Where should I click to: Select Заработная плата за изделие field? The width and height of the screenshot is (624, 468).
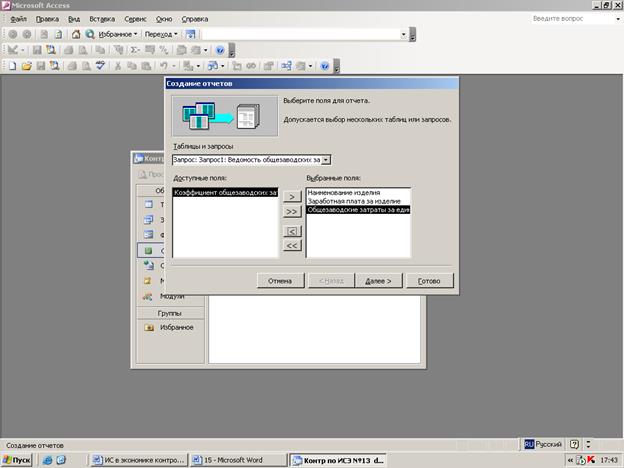tap(354, 201)
